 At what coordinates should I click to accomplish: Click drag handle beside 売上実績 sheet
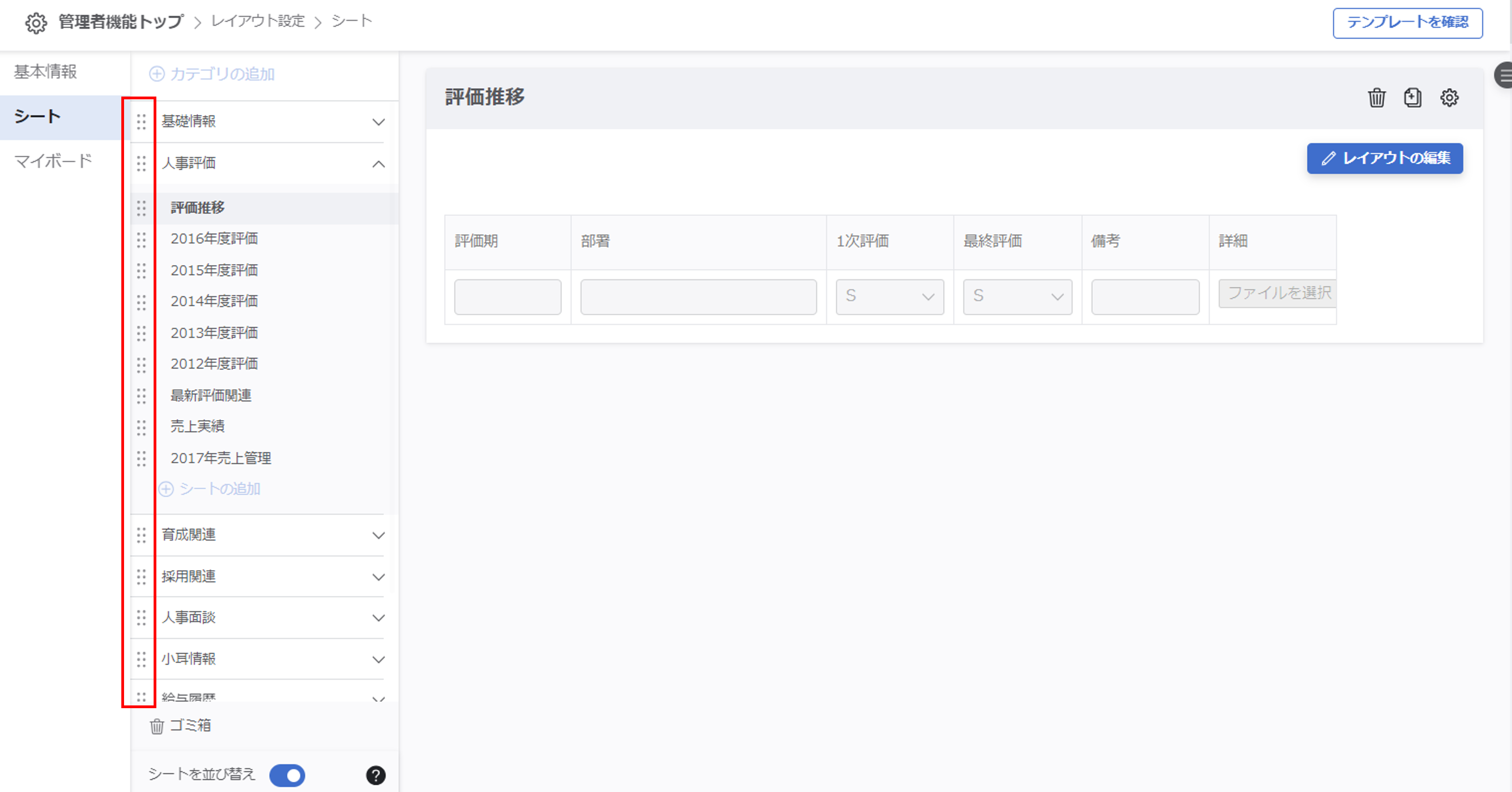142,427
